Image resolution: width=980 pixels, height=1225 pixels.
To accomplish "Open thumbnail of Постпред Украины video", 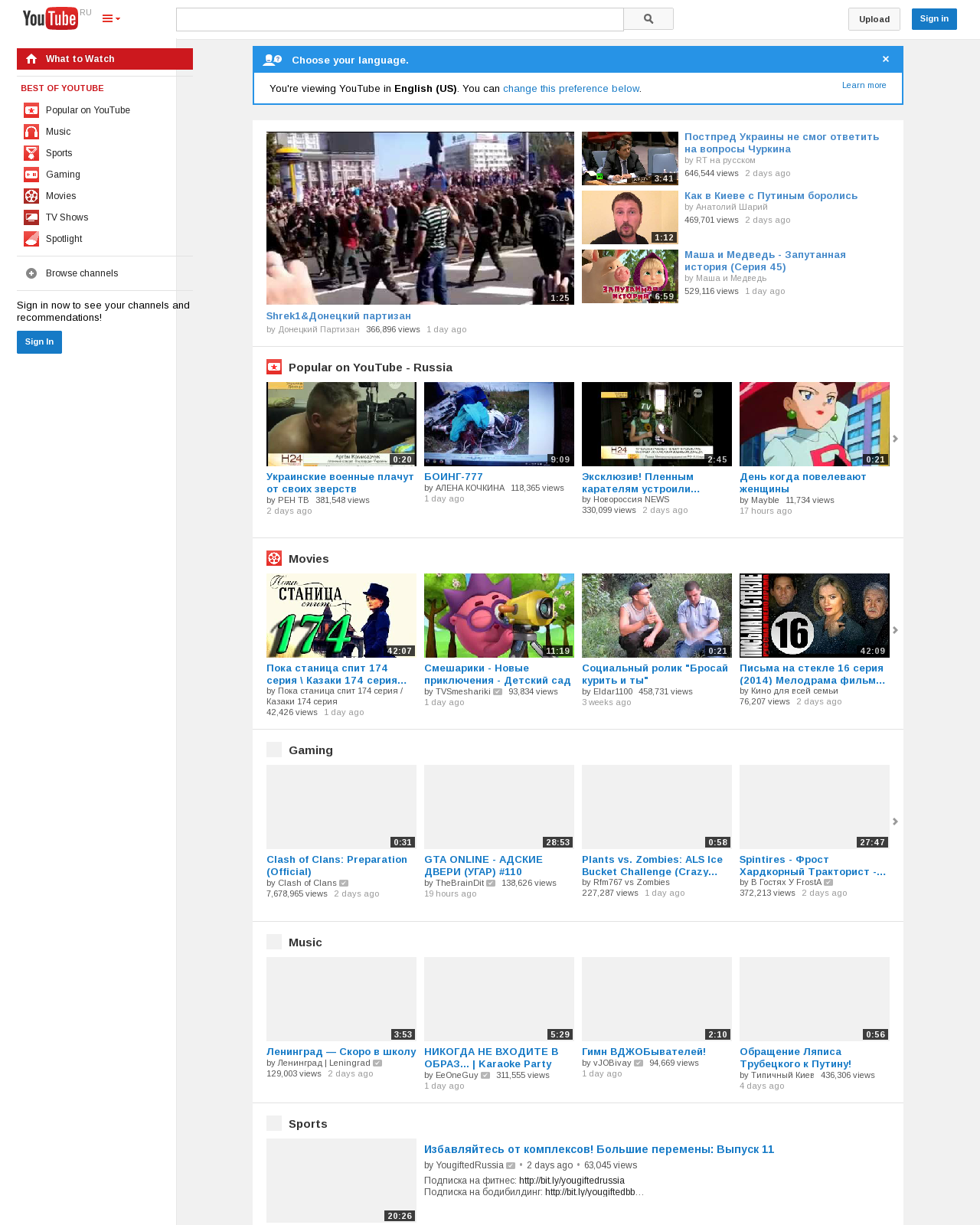I will pyautogui.click(x=630, y=158).
